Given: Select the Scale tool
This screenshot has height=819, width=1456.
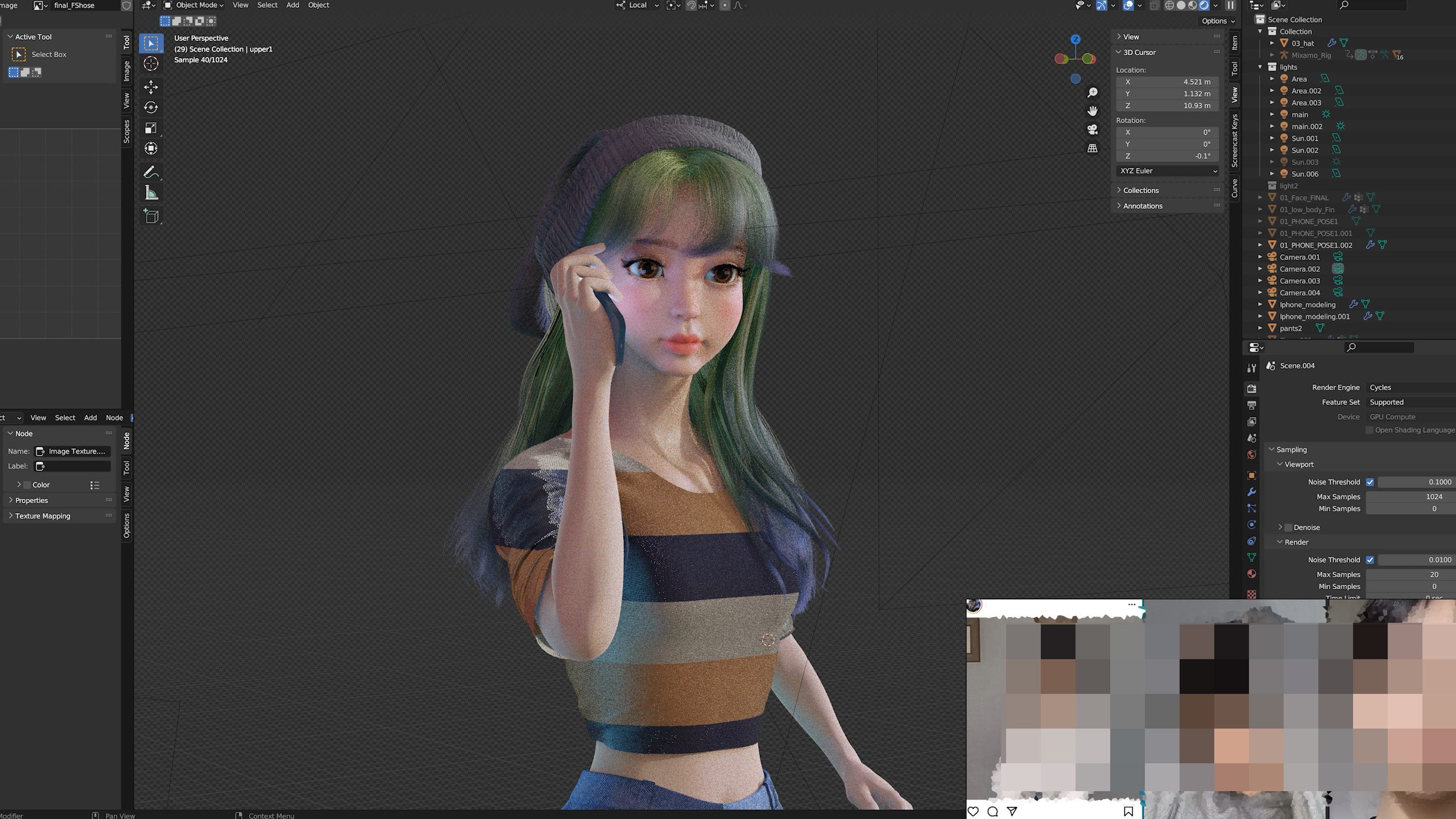Looking at the screenshot, I should pyautogui.click(x=151, y=128).
